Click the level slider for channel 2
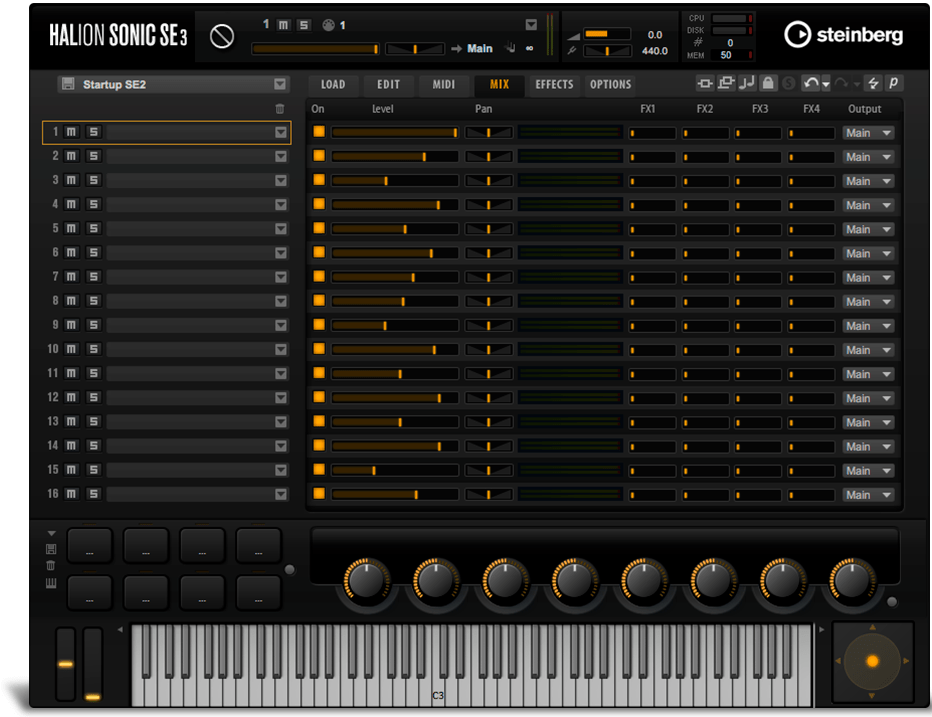The height and width of the screenshot is (717, 932). tap(394, 157)
